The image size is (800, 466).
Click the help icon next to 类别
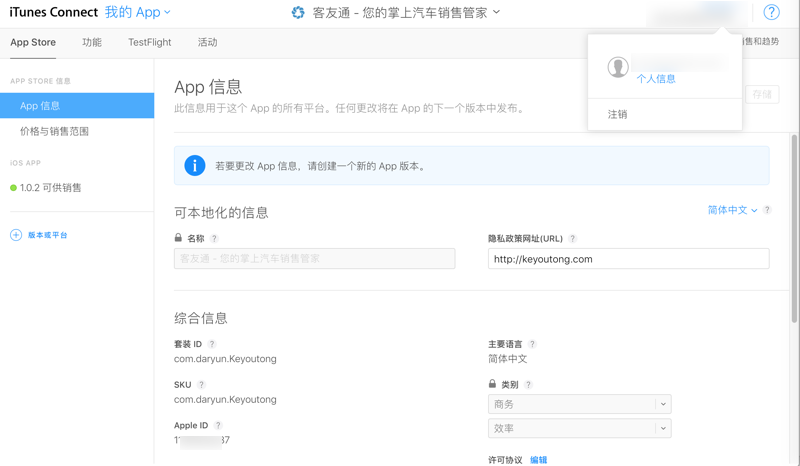pos(528,384)
